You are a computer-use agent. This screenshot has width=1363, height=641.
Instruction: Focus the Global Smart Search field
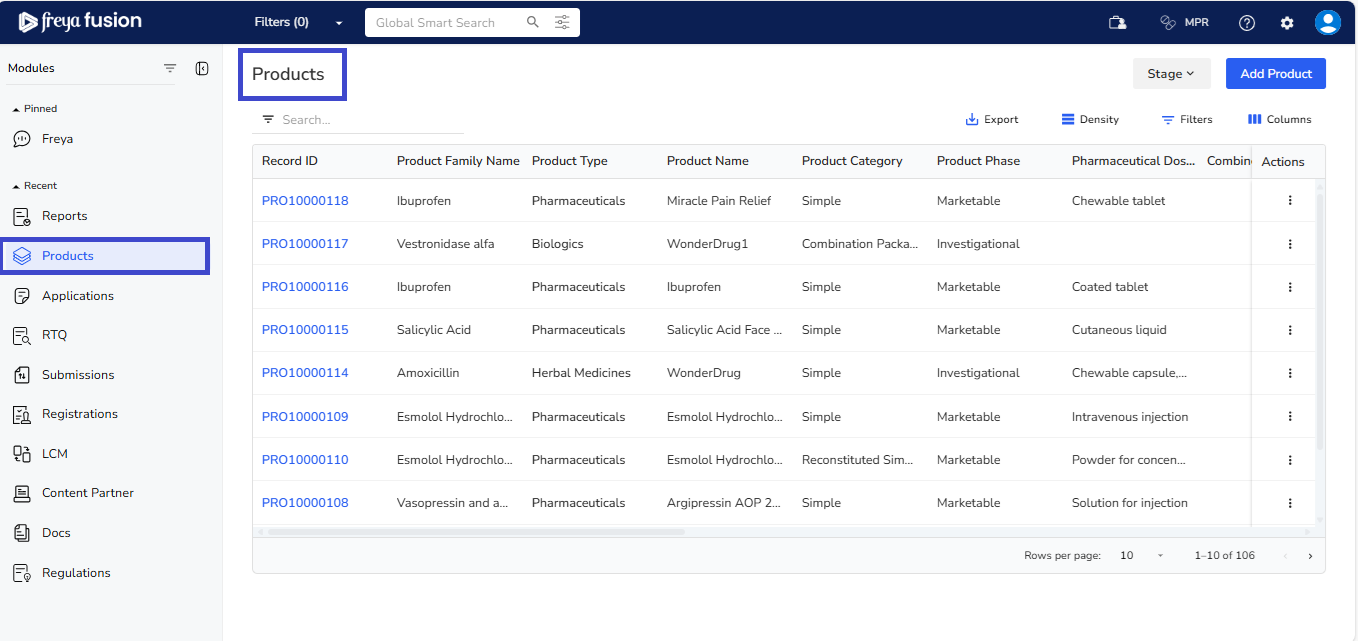(445, 22)
